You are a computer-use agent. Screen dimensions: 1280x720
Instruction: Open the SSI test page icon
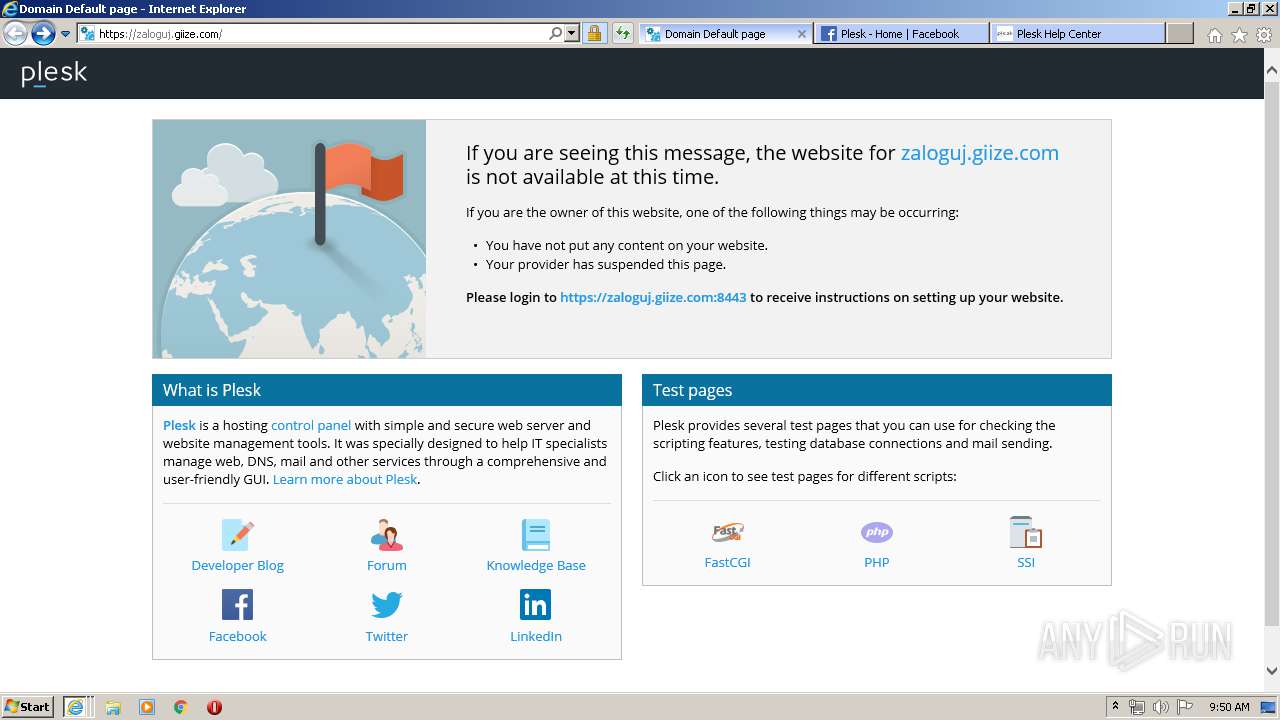(x=1026, y=532)
